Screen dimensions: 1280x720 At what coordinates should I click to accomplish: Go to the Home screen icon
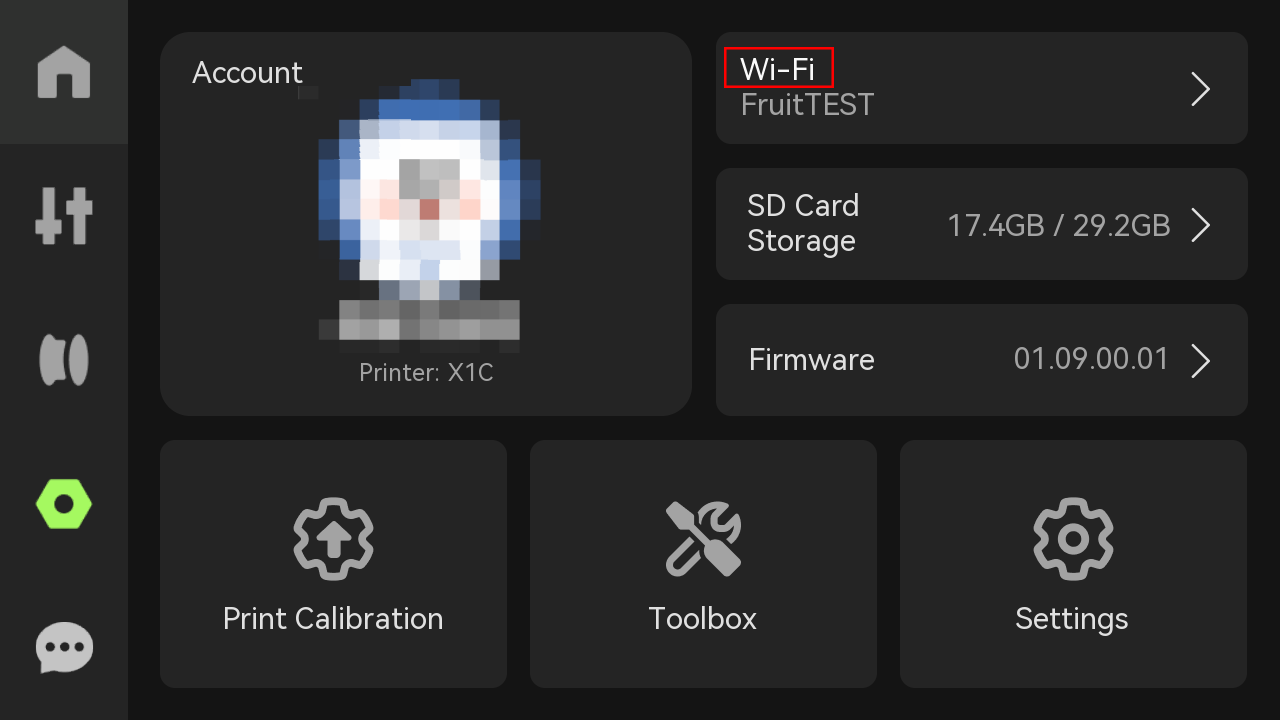[x=64, y=72]
